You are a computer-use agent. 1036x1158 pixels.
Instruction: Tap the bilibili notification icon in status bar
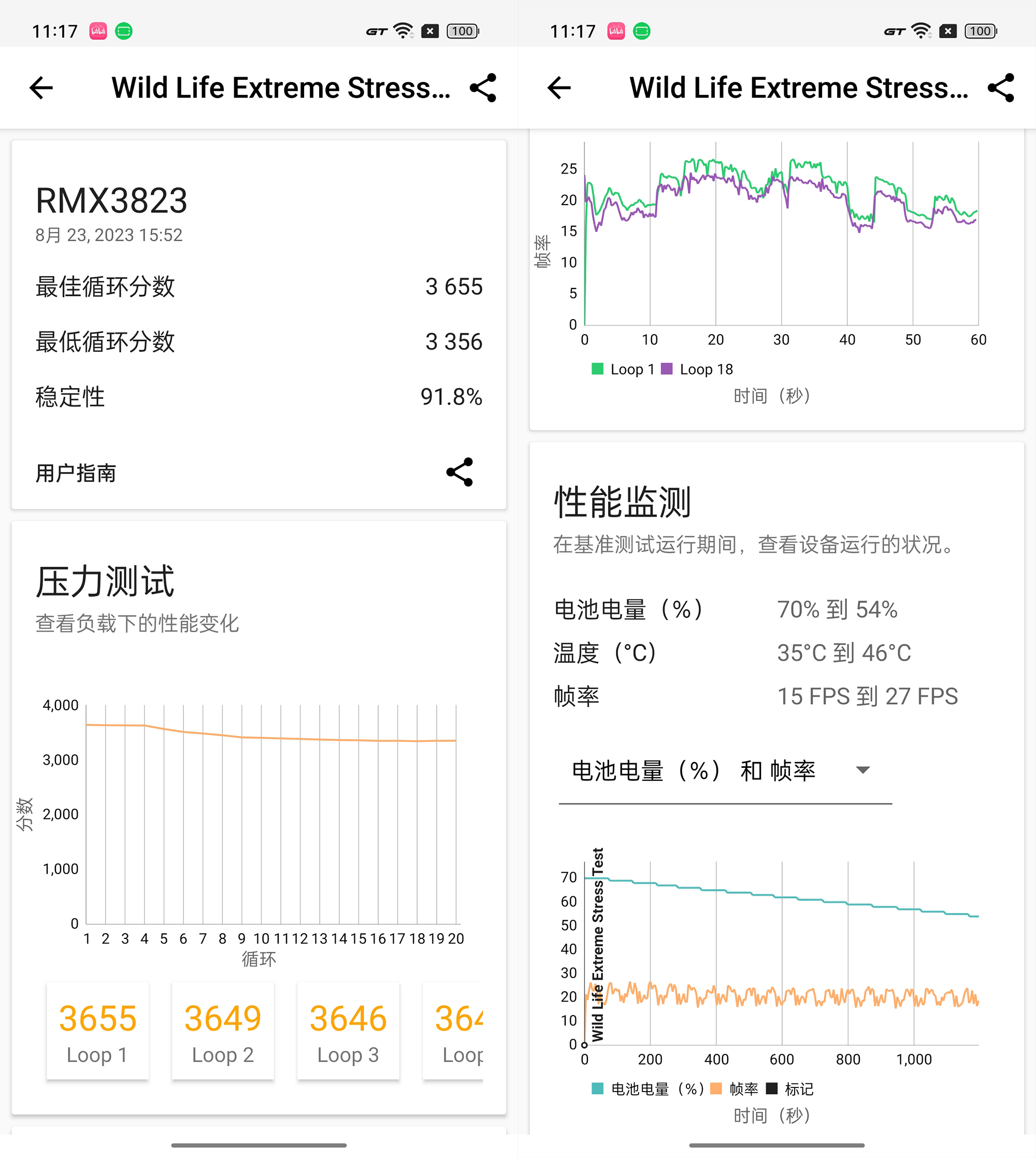tap(97, 31)
